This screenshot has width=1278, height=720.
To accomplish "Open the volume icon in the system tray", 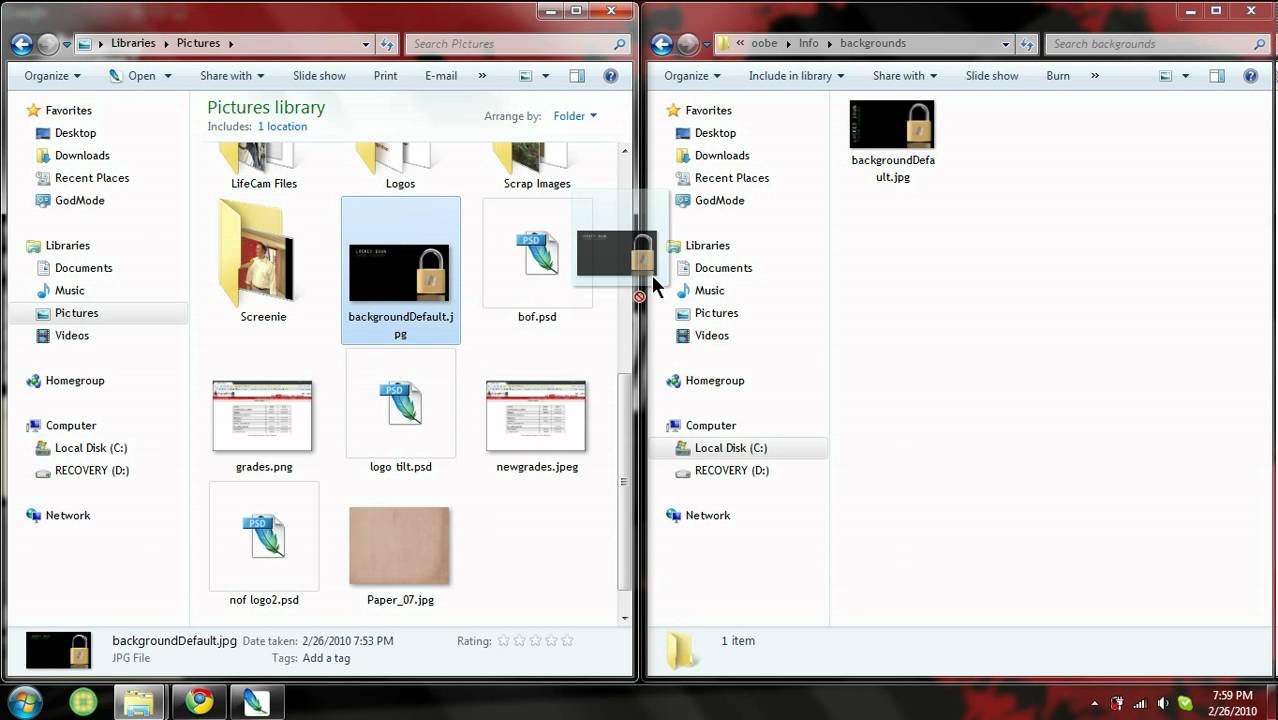I will [x=1162, y=703].
